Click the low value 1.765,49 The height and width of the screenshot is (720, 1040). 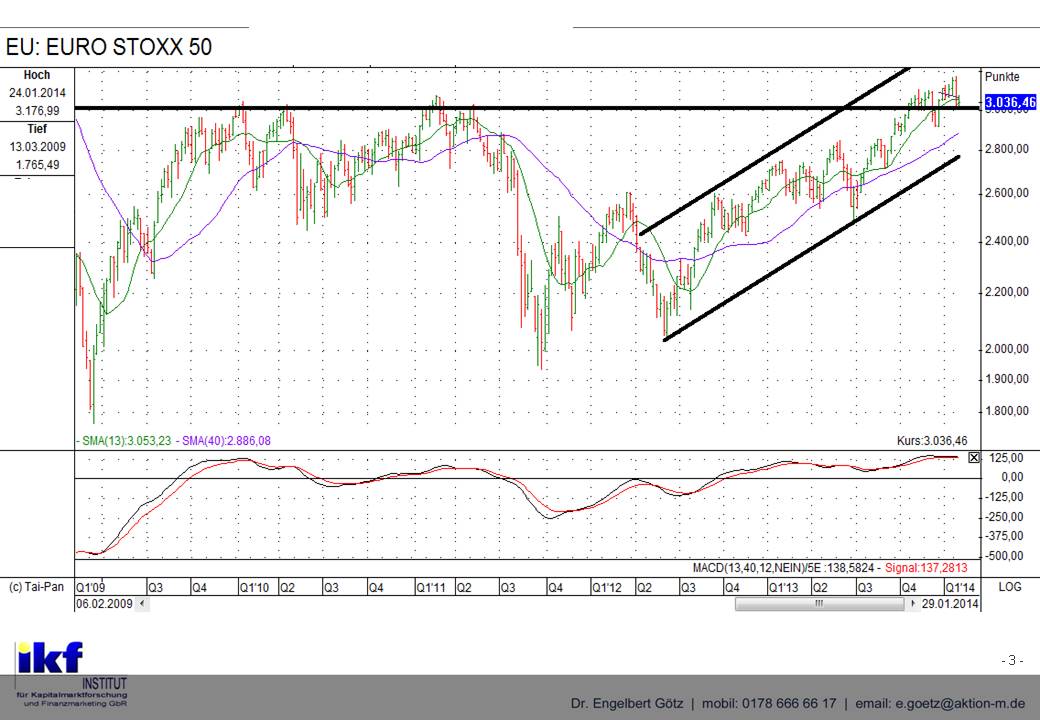(37, 164)
